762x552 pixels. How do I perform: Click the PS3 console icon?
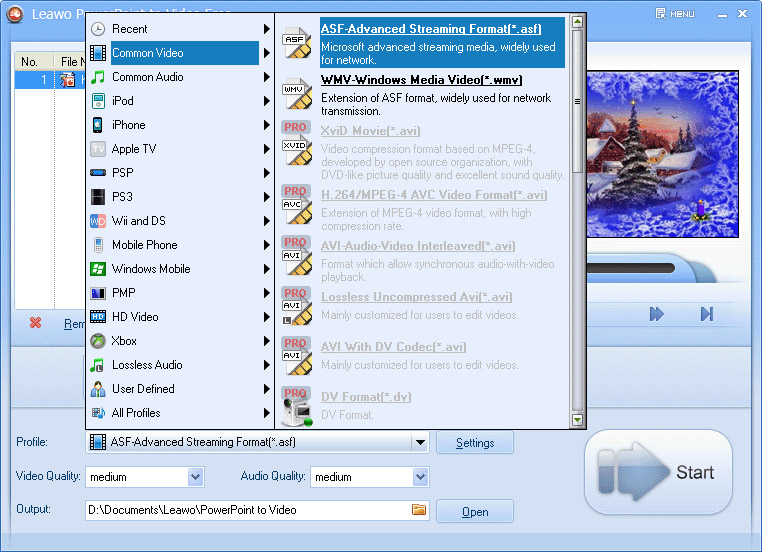[x=98, y=197]
